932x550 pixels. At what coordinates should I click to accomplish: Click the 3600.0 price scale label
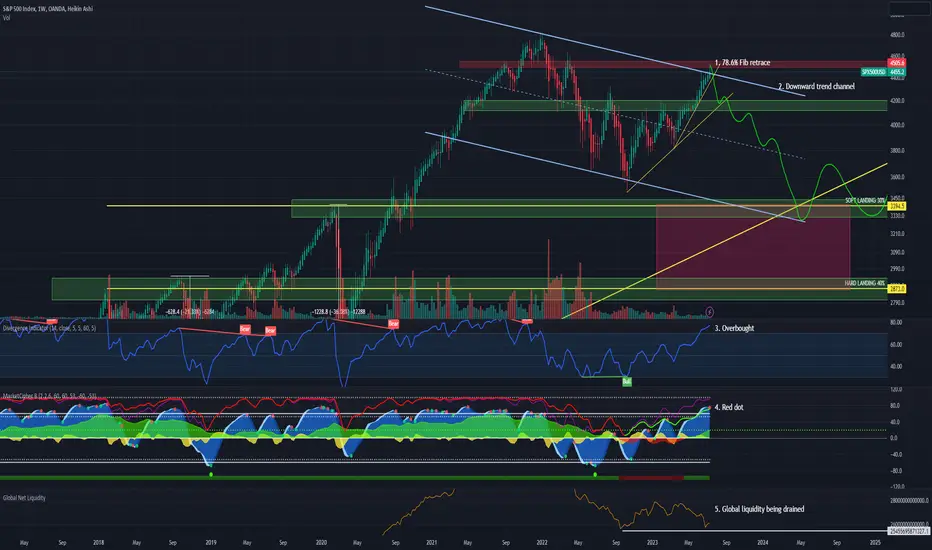(897, 177)
